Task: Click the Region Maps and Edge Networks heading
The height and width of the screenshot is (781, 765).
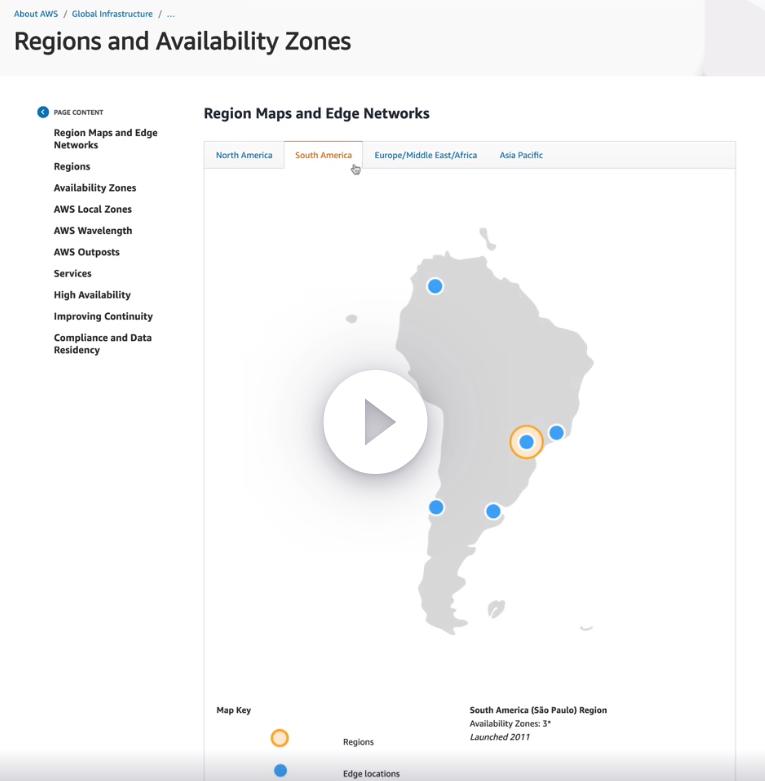Action: [x=316, y=114]
